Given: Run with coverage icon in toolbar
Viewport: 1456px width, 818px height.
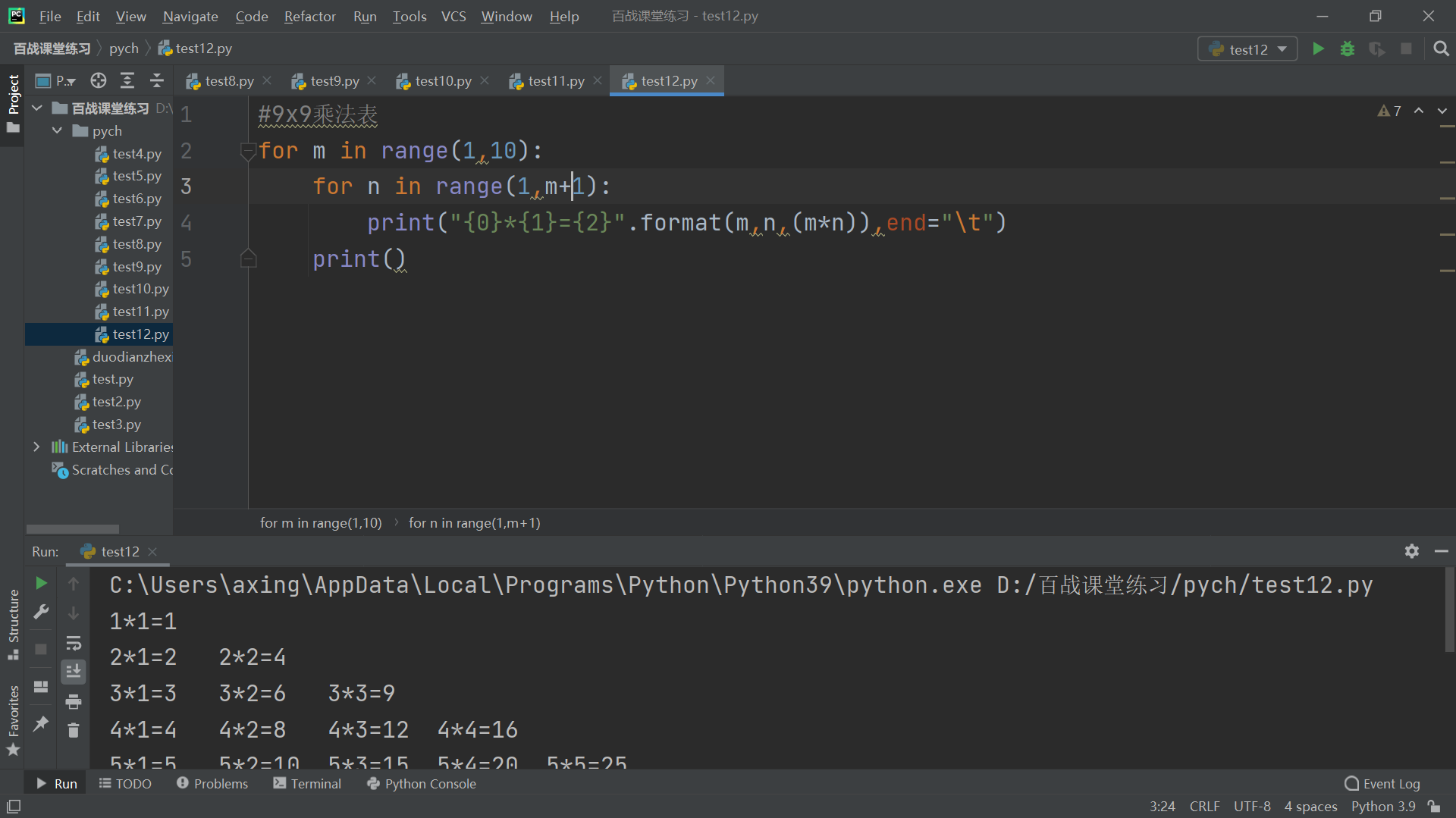Looking at the screenshot, I should tap(1376, 49).
